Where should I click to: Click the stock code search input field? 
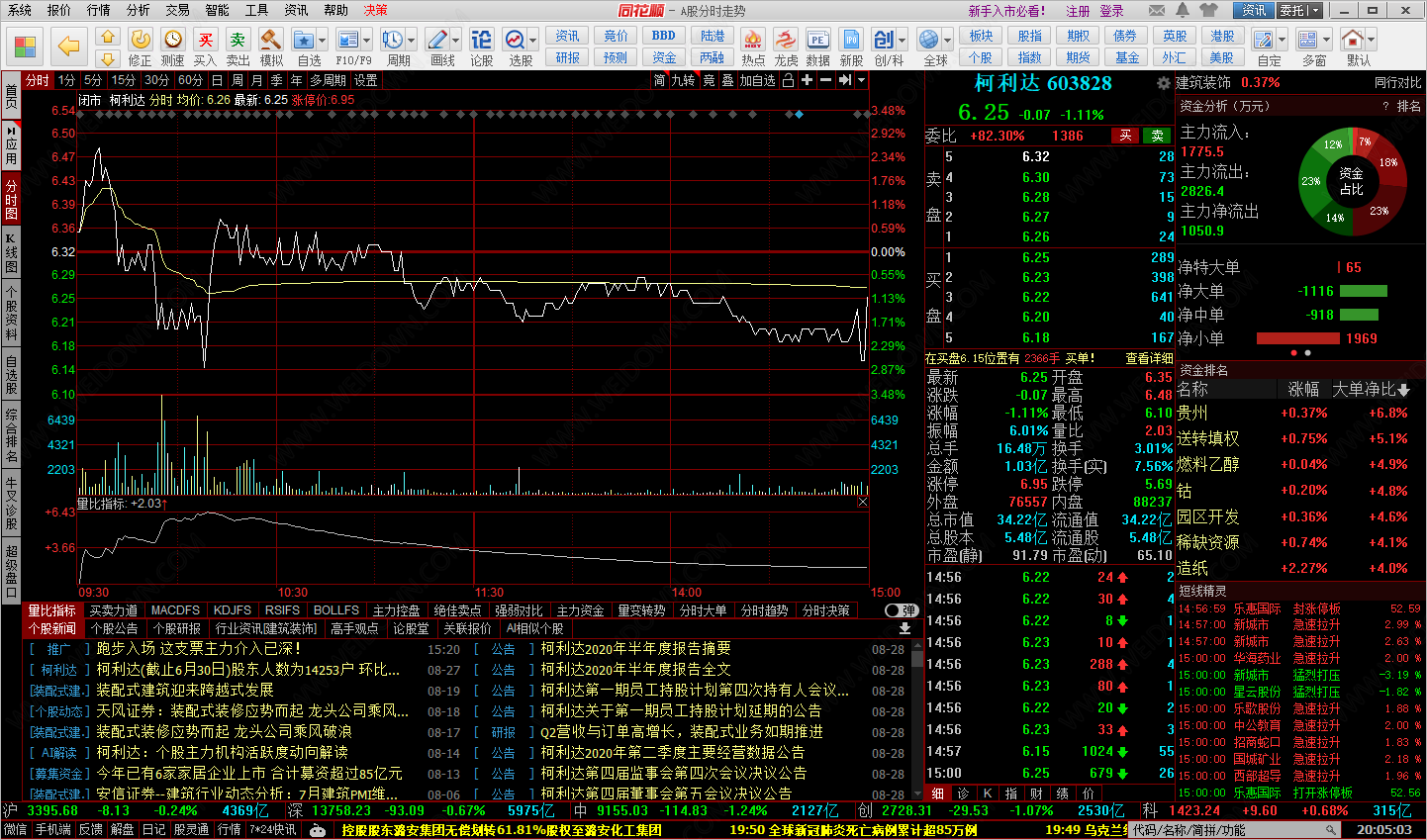1225,829
